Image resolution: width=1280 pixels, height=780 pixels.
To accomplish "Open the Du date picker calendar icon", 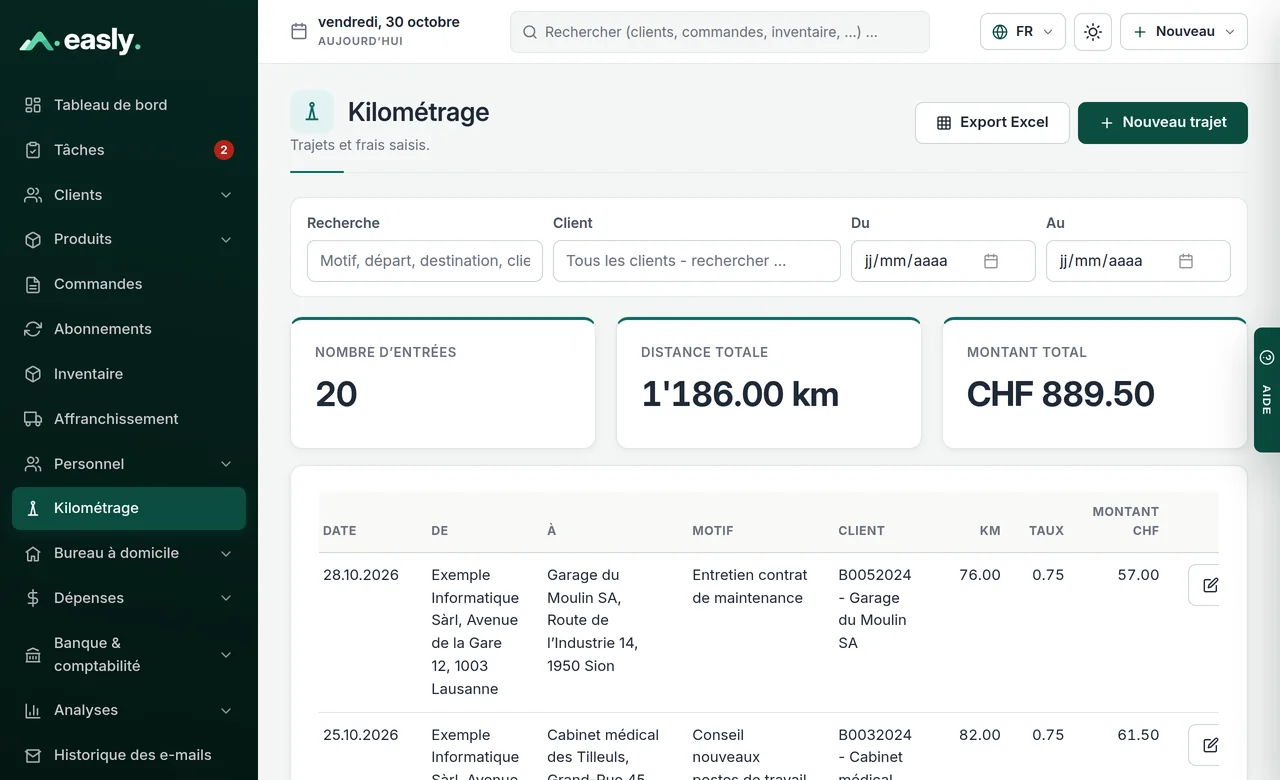I will tap(991, 261).
